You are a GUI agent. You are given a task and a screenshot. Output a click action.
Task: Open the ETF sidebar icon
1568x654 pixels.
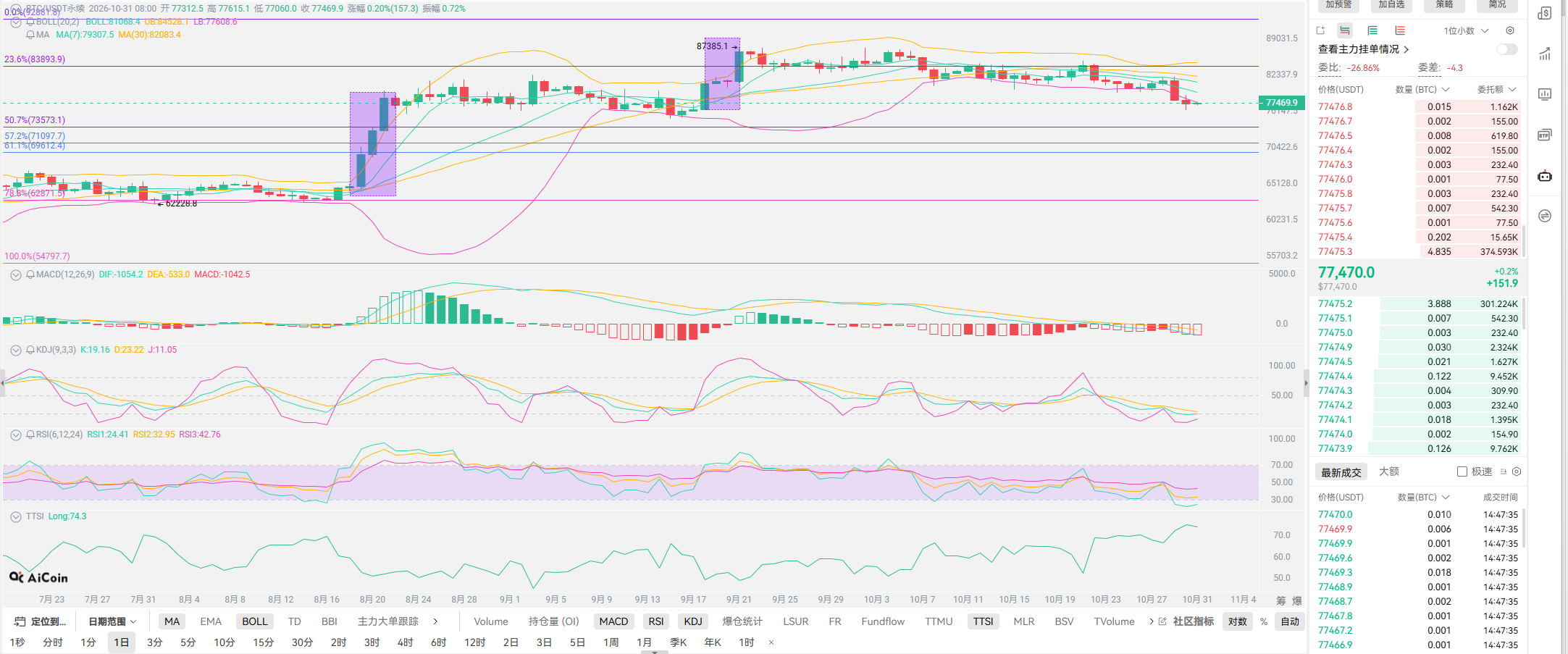click(1544, 135)
